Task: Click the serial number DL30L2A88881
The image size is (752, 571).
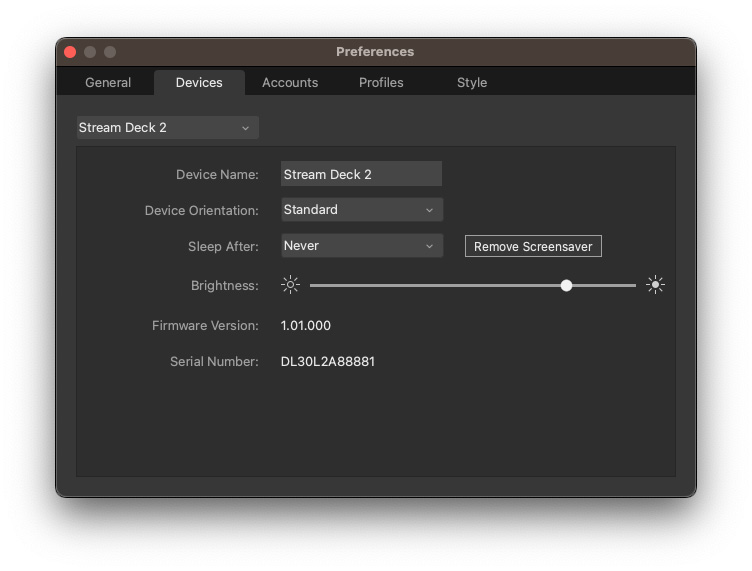Action: 328,361
